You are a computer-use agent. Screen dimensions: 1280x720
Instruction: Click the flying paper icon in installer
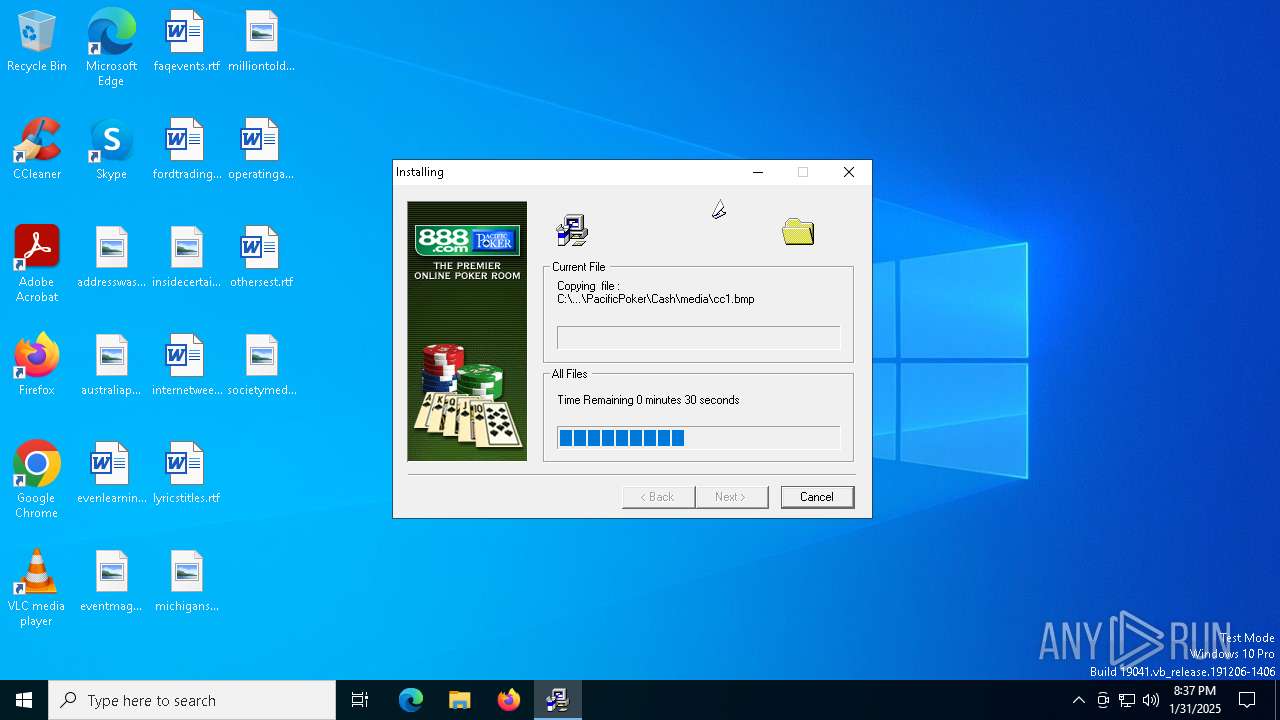(x=719, y=209)
